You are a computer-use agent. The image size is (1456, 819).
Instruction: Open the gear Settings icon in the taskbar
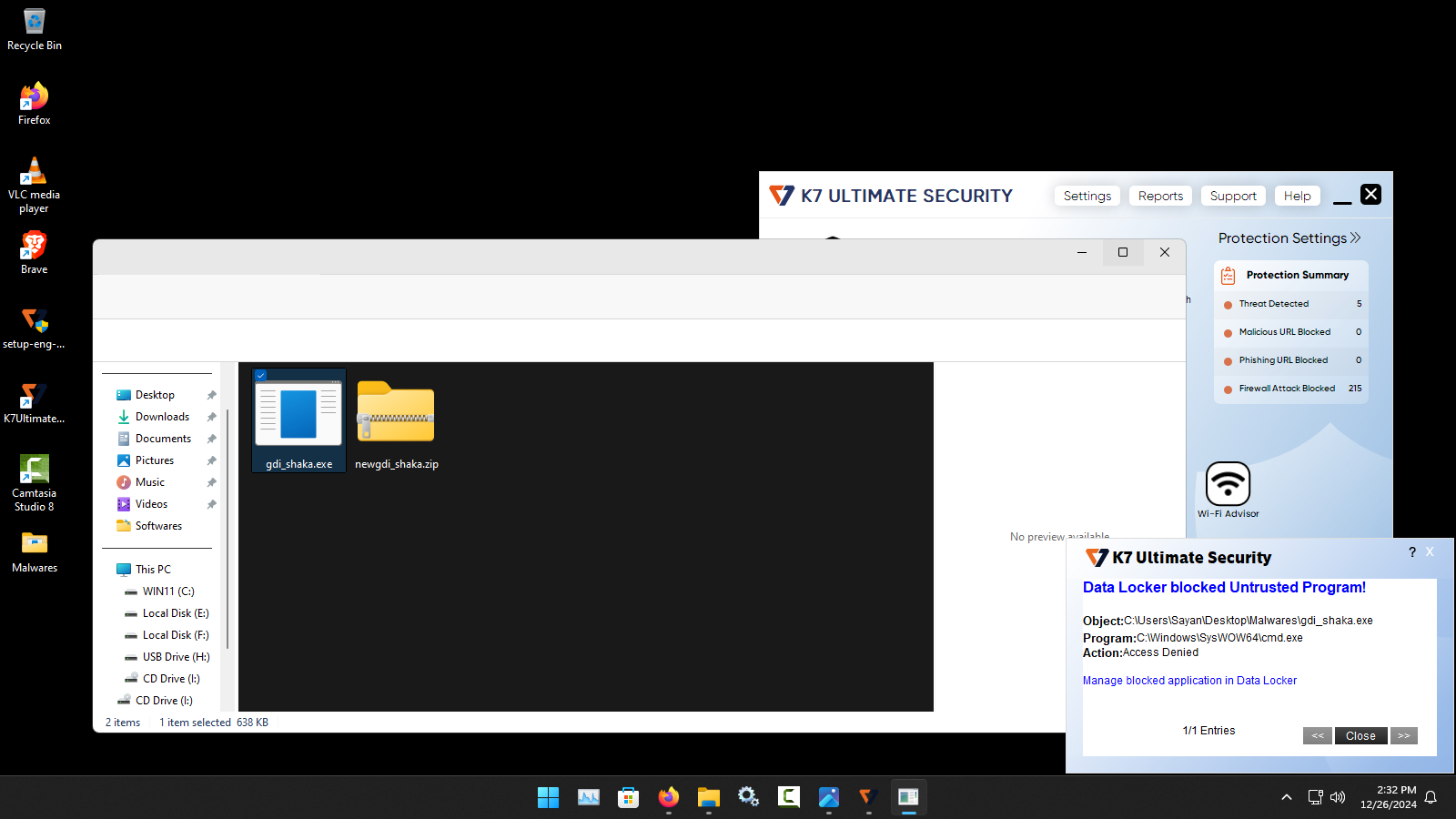point(749,797)
